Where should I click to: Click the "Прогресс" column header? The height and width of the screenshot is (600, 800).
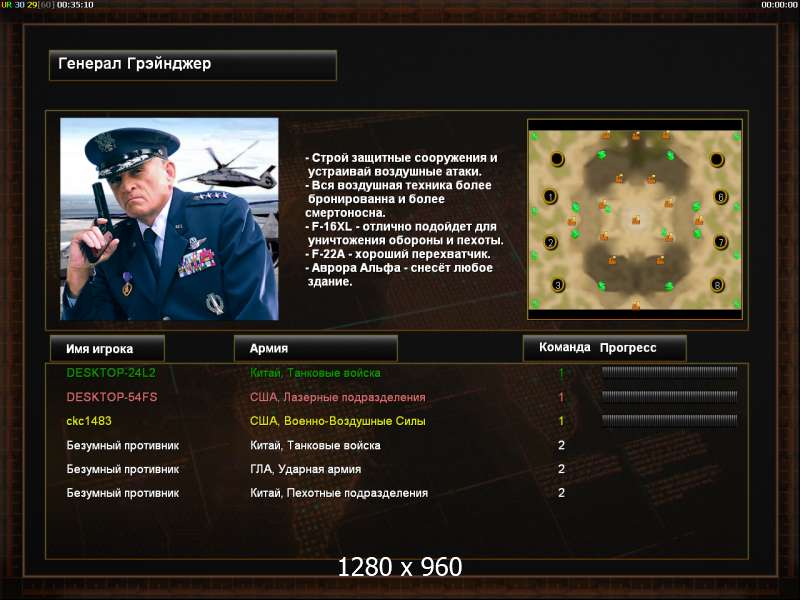click(x=628, y=348)
